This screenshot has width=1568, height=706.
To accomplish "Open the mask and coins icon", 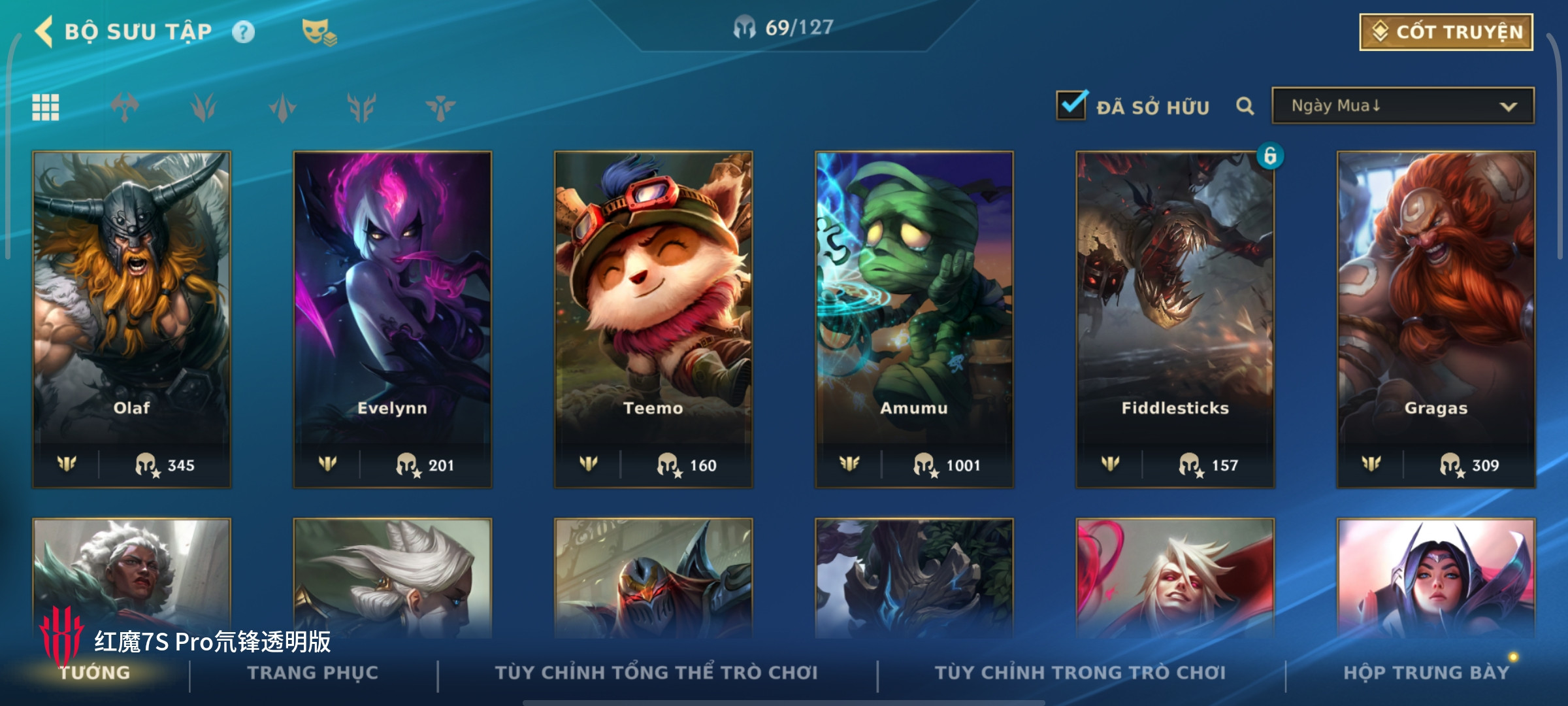I will [319, 32].
